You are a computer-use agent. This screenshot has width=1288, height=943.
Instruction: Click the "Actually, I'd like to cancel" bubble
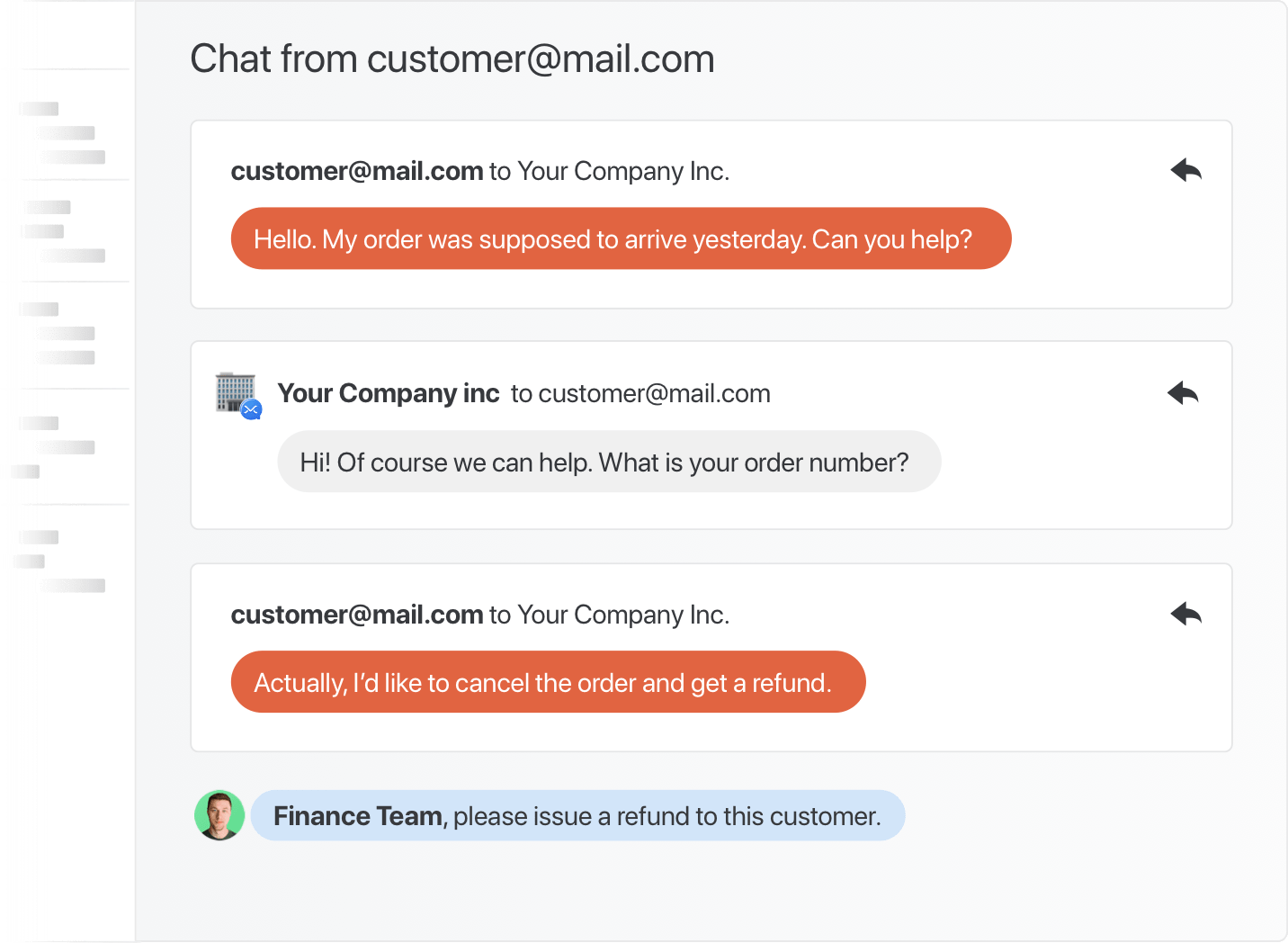click(x=548, y=683)
